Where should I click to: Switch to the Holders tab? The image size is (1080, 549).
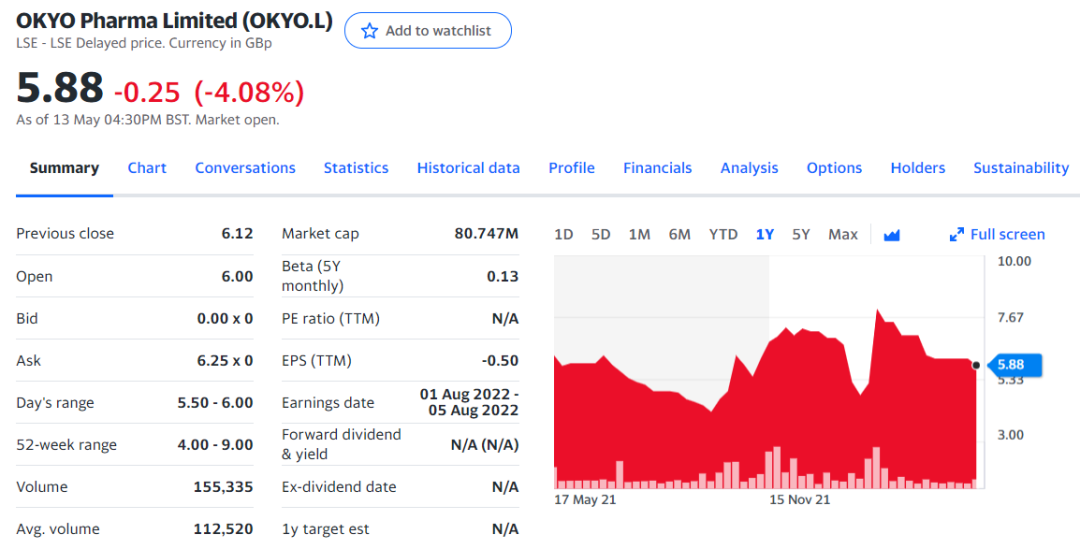(x=918, y=168)
